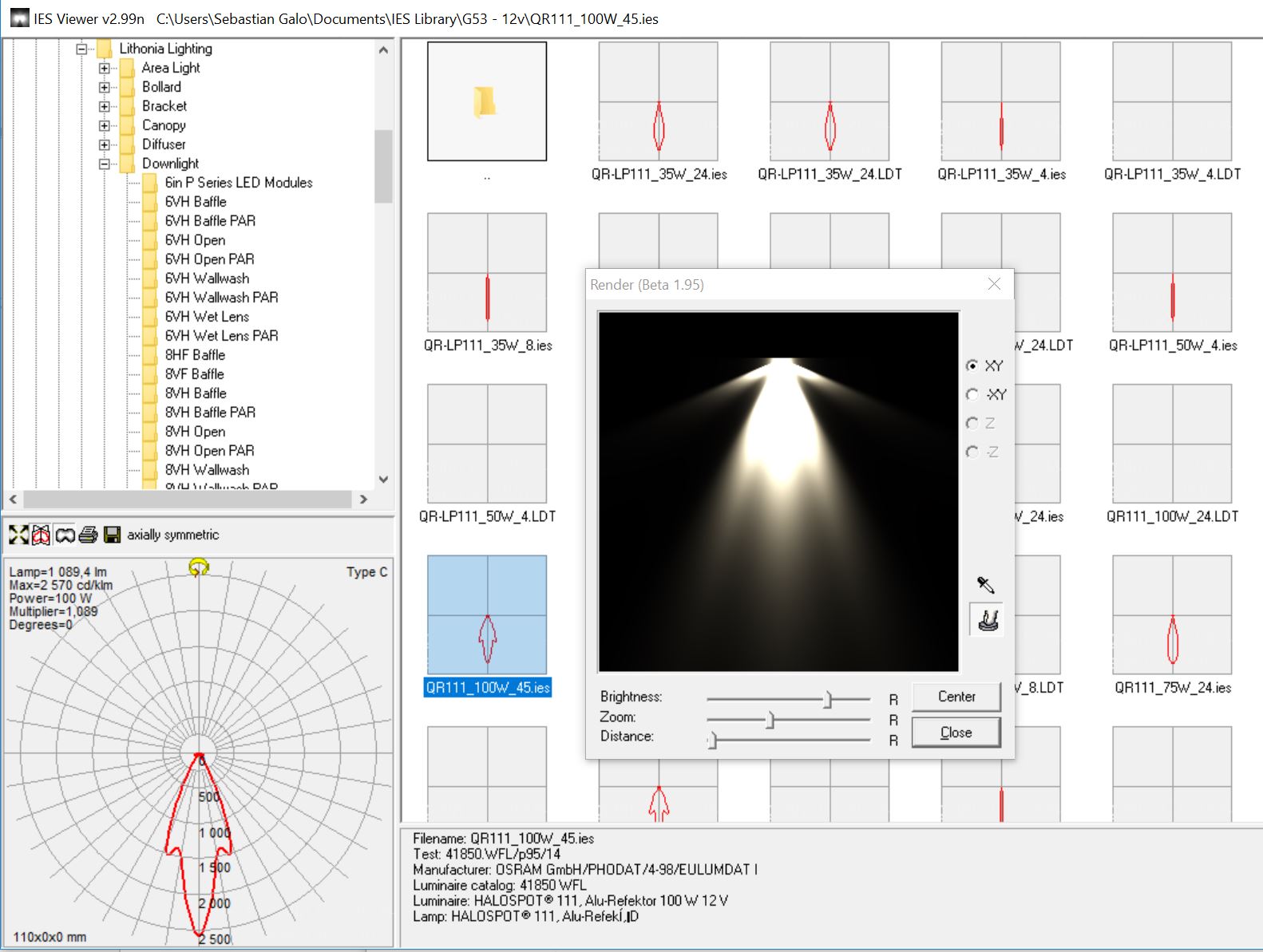This screenshot has height=952, width=1263.
Task: Select the Z view radio button
Action: pyautogui.click(x=972, y=423)
